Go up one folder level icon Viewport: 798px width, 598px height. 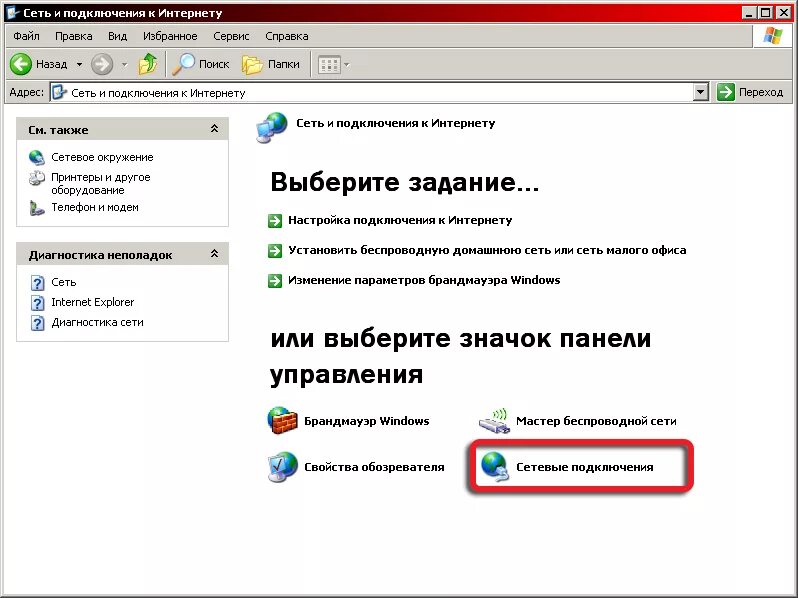148,64
